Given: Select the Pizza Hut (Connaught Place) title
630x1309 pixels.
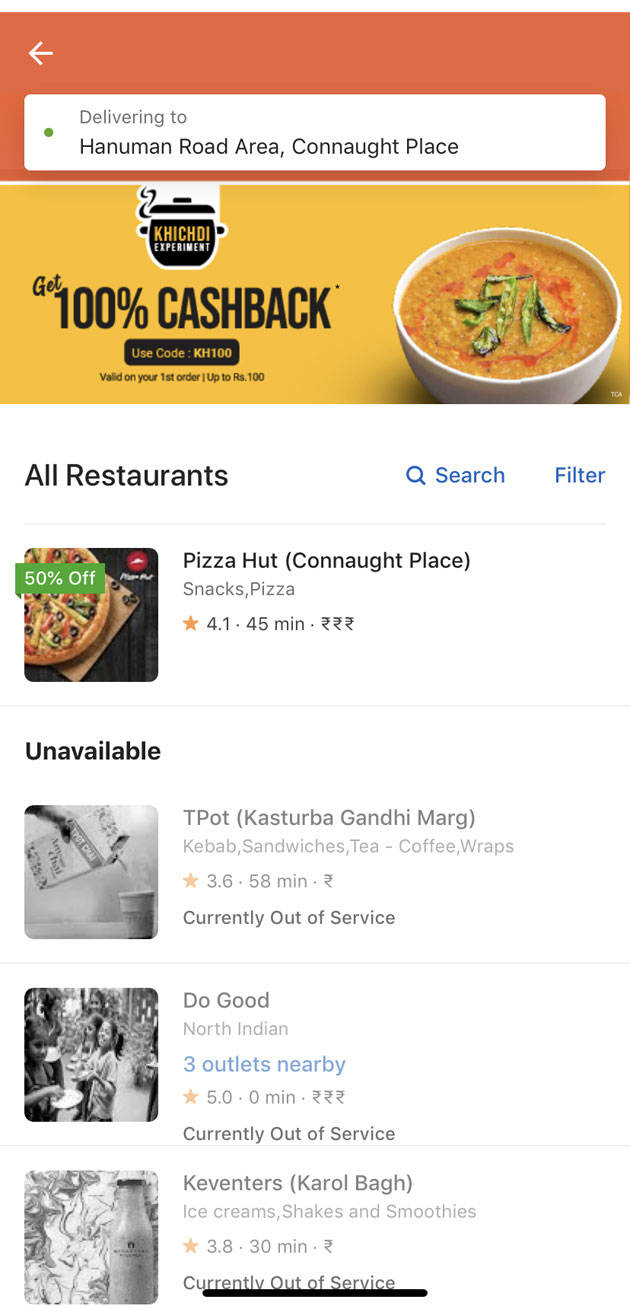Looking at the screenshot, I should (326, 560).
